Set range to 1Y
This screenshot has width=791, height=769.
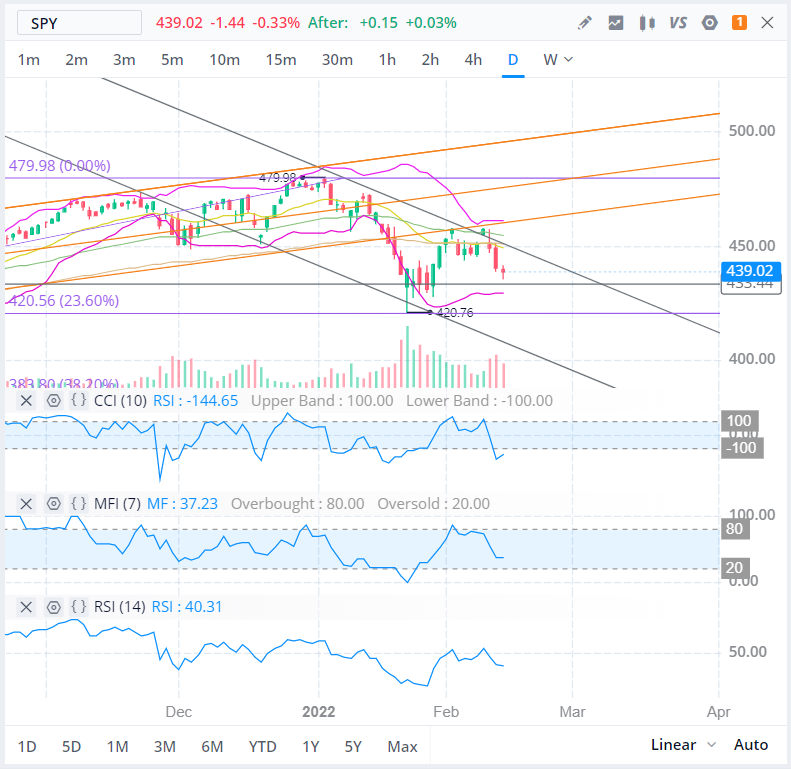[311, 746]
